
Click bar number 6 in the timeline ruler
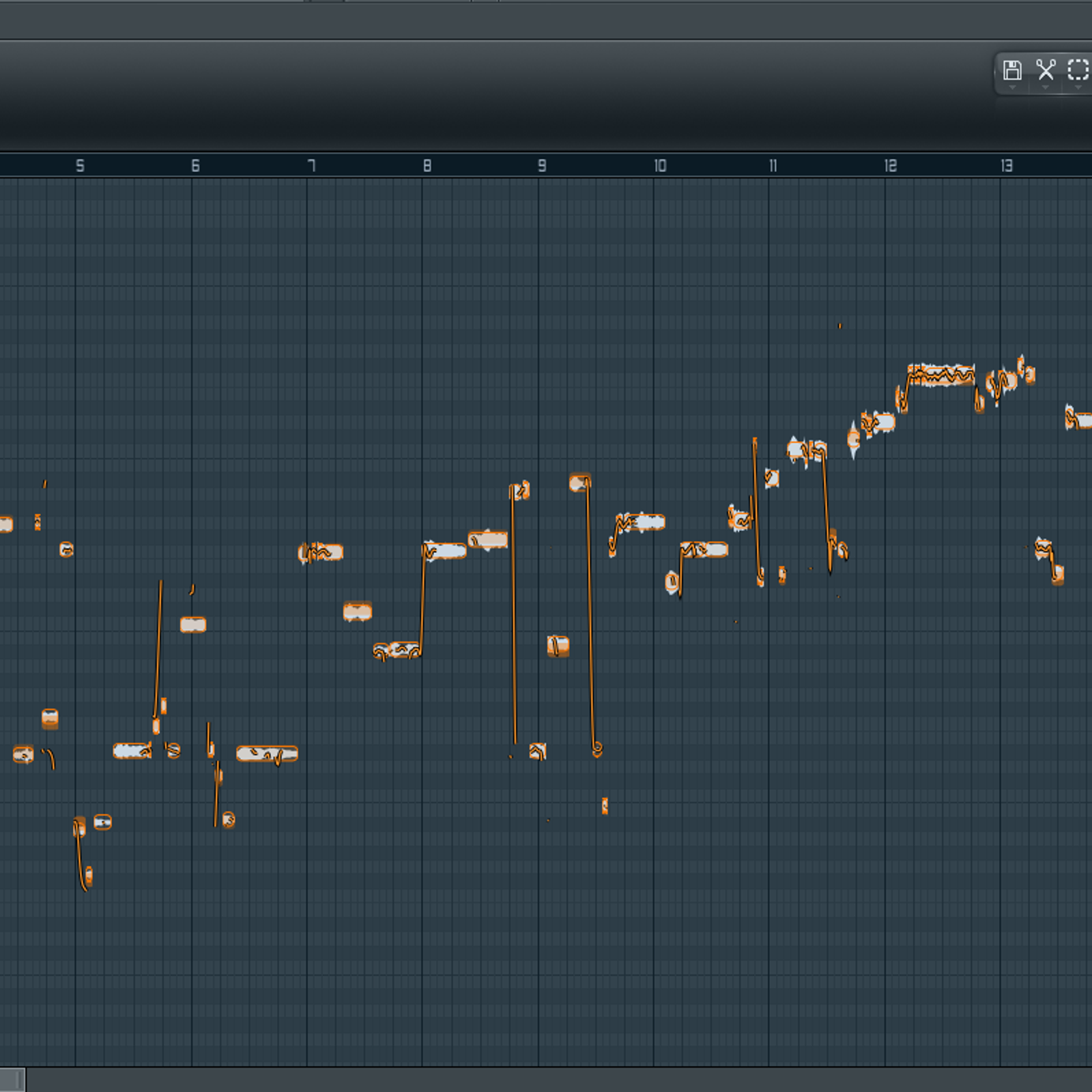click(x=195, y=165)
